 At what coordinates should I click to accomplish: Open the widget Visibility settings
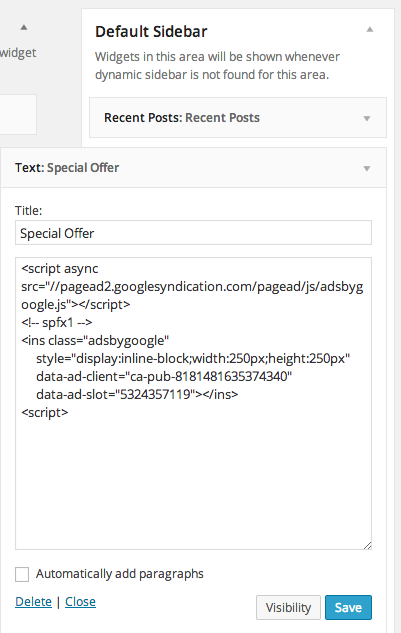coord(288,607)
